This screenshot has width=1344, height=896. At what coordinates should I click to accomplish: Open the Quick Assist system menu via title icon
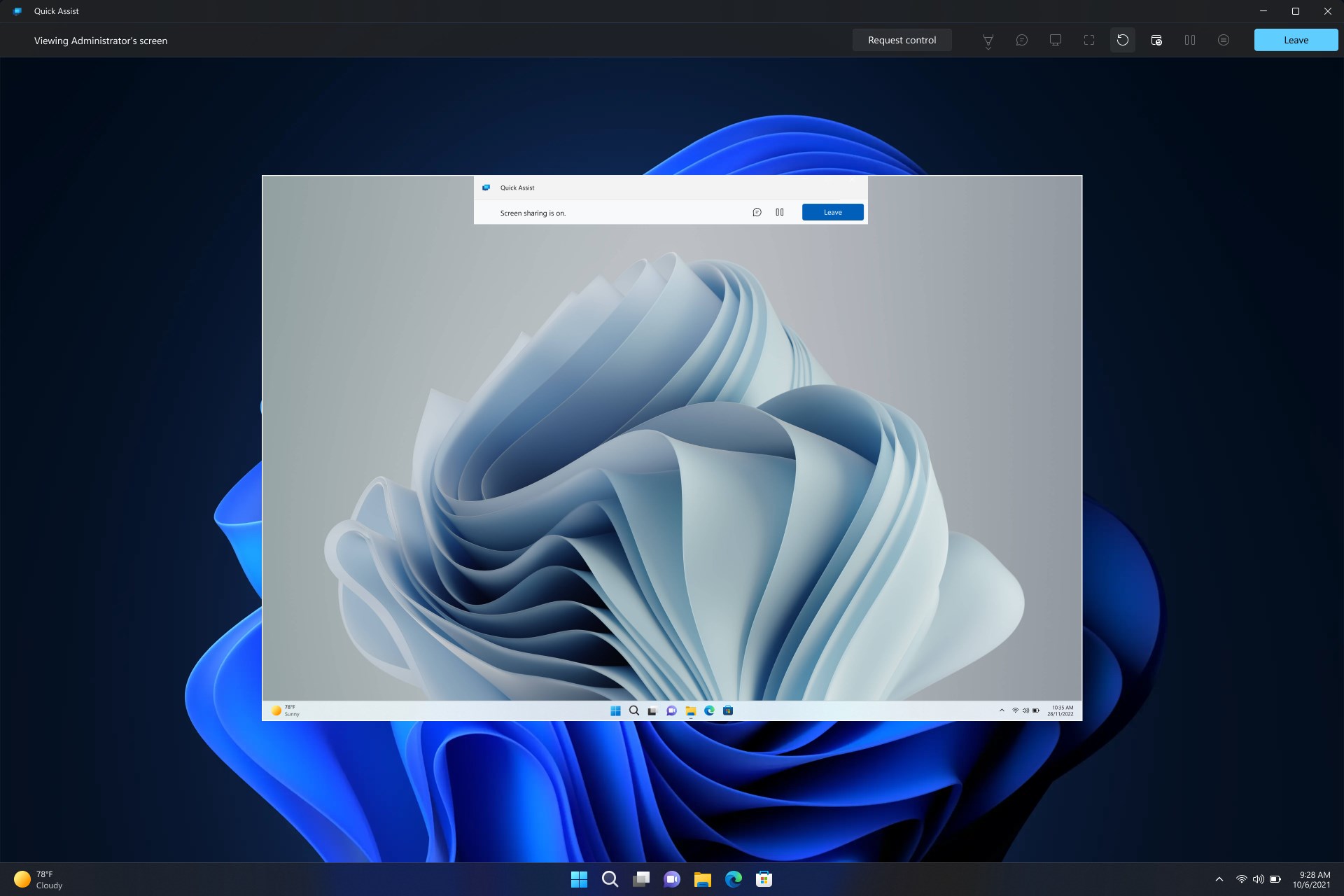[17, 10]
